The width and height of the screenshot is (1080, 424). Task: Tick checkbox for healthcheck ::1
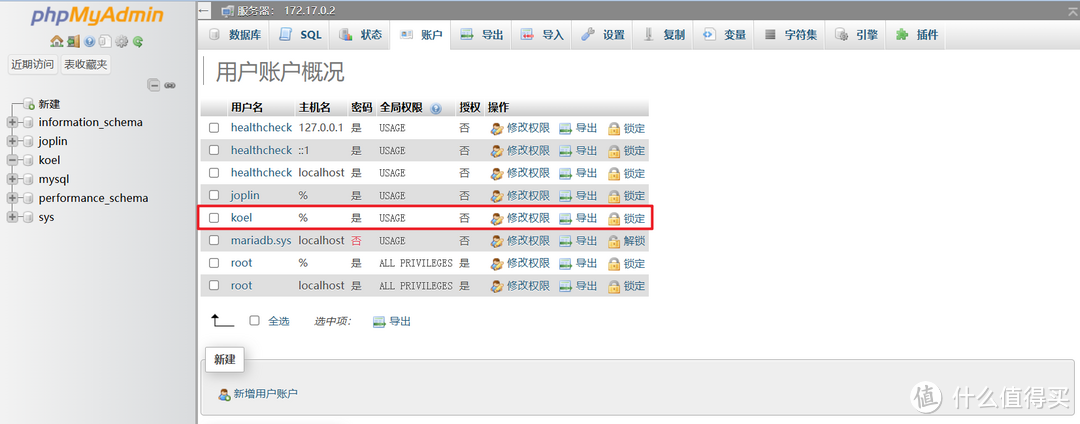pyautogui.click(x=214, y=150)
